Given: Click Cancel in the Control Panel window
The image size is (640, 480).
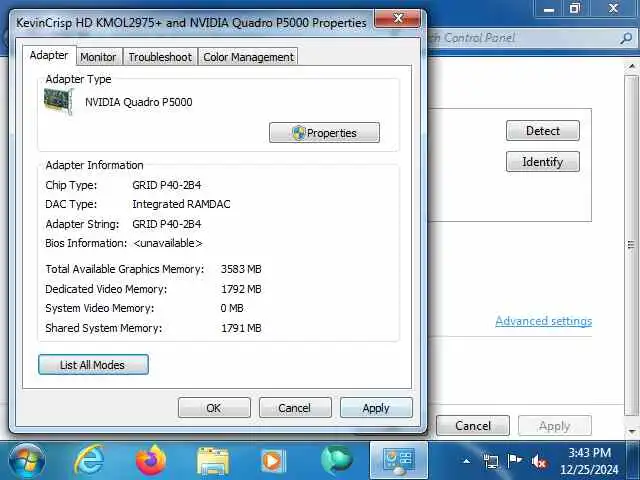Looking at the screenshot, I should [x=473, y=426].
